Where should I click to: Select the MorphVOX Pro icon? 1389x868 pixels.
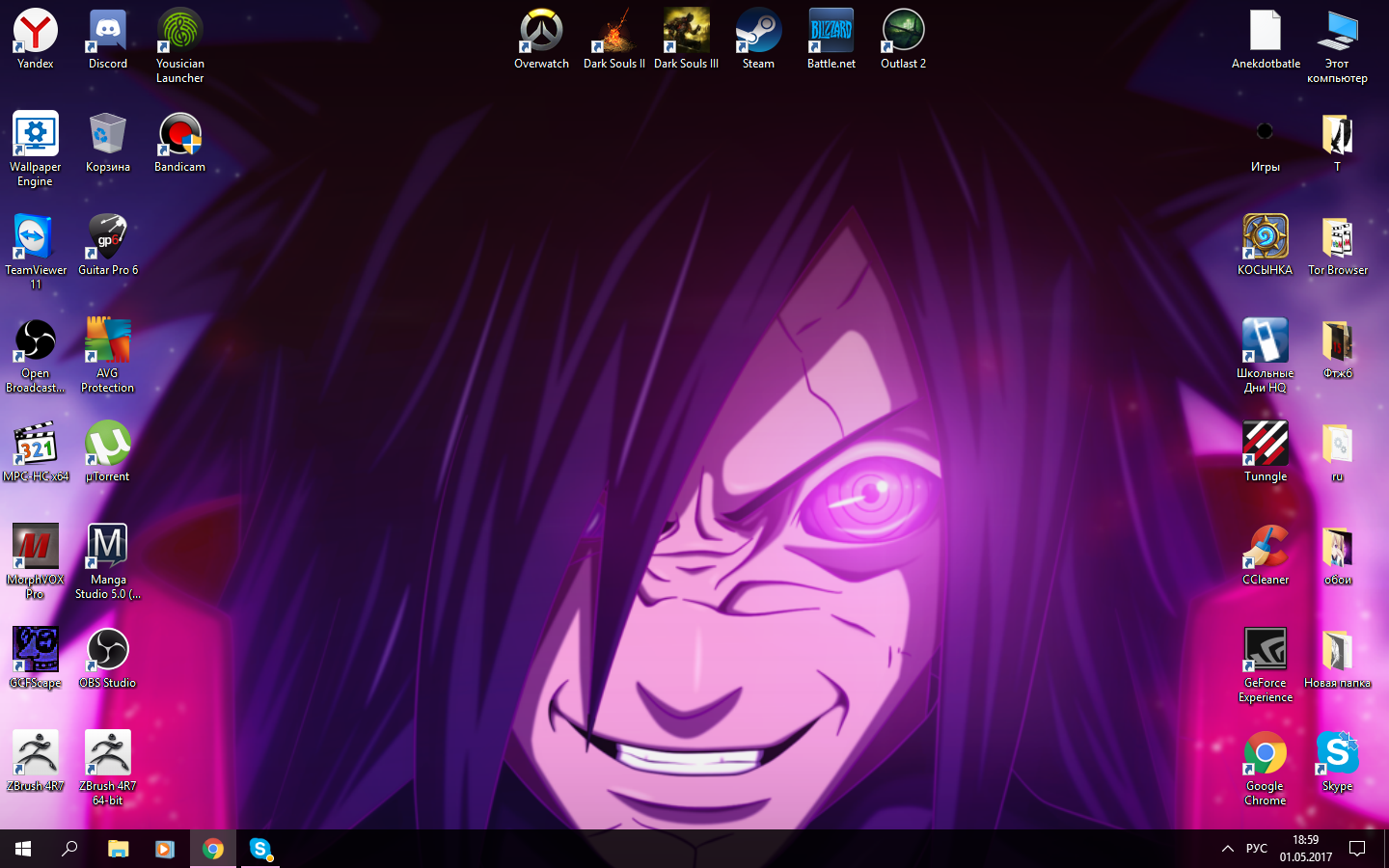click(36, 562)
